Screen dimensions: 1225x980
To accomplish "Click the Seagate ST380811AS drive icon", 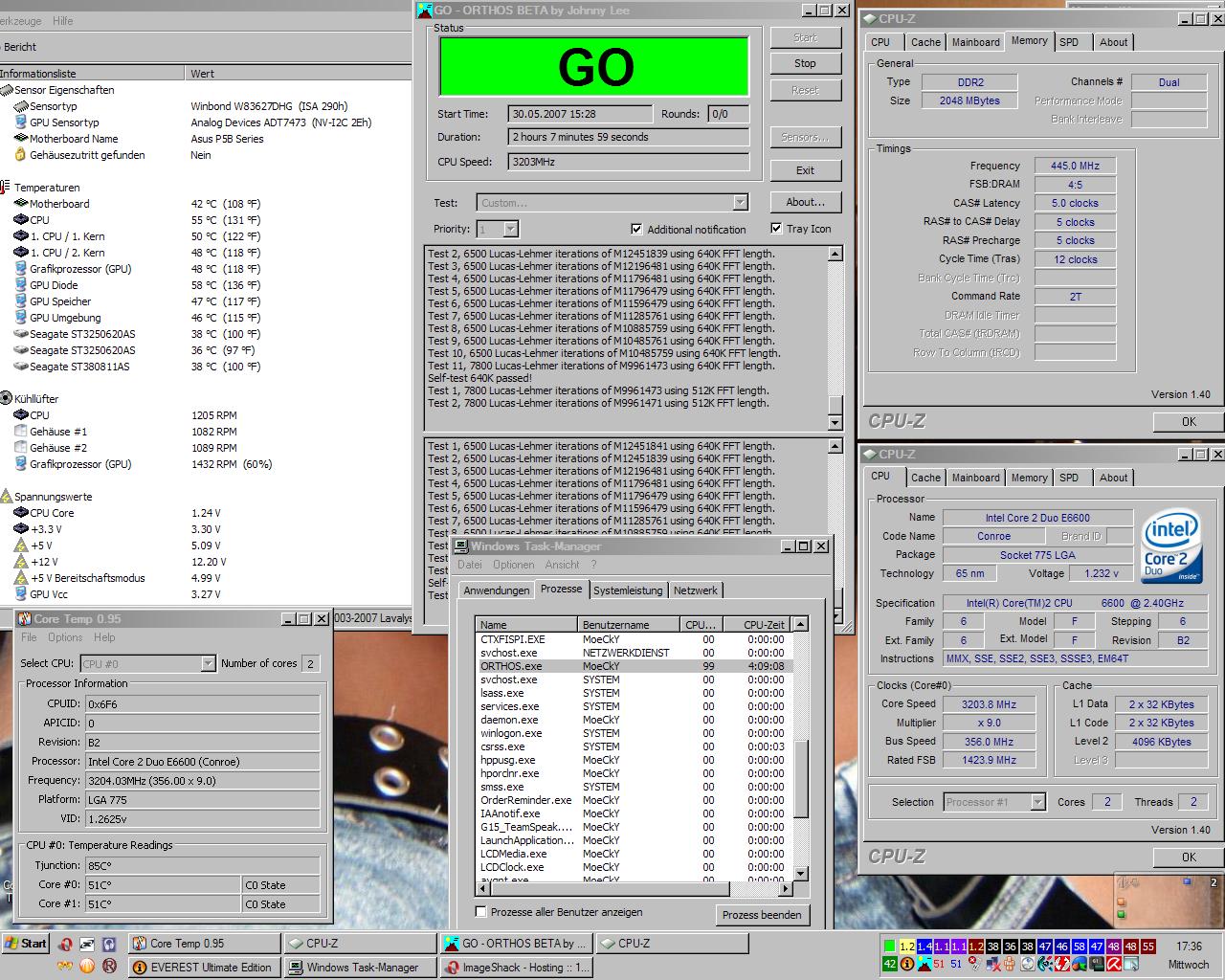I will (21, 367).
